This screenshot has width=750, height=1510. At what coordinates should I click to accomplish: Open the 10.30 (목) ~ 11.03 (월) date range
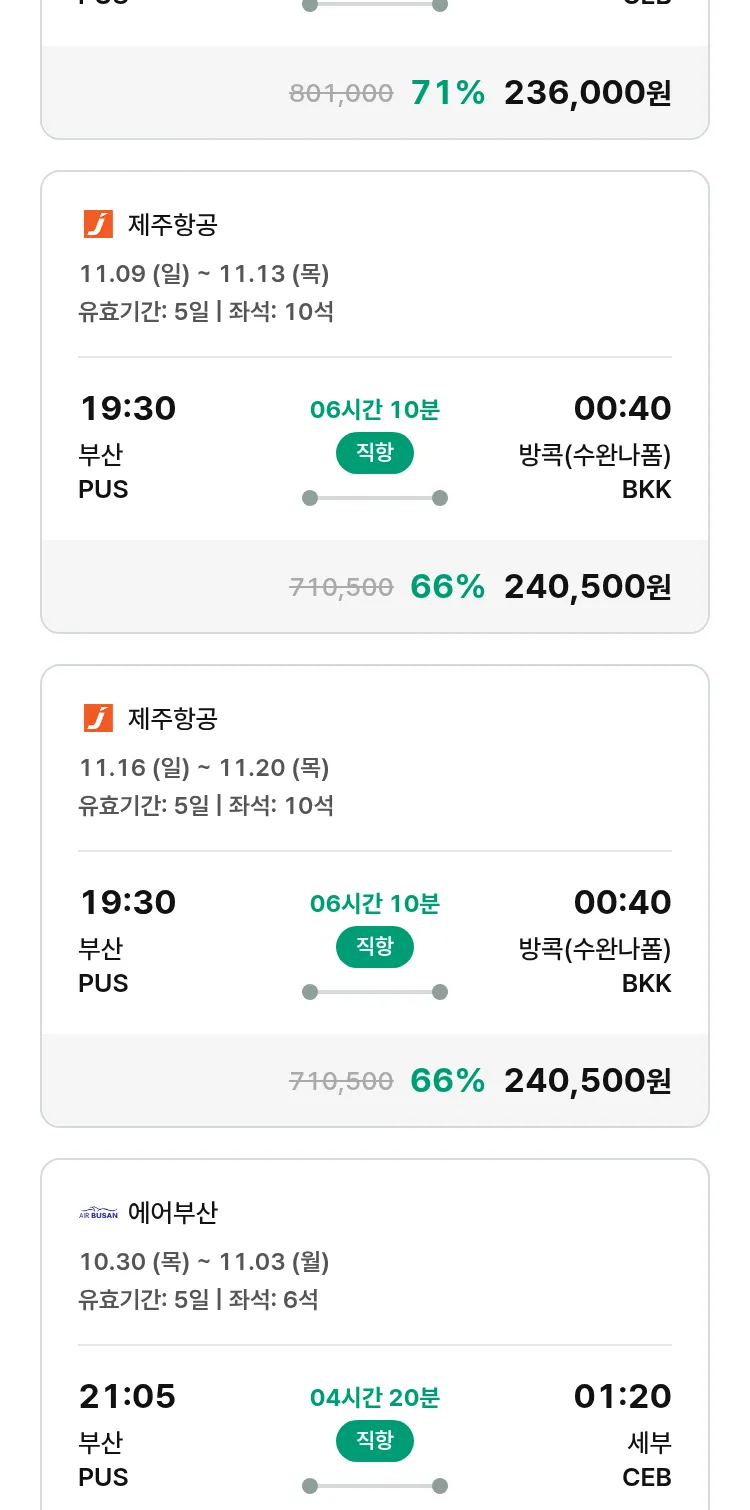(204, 1261)
